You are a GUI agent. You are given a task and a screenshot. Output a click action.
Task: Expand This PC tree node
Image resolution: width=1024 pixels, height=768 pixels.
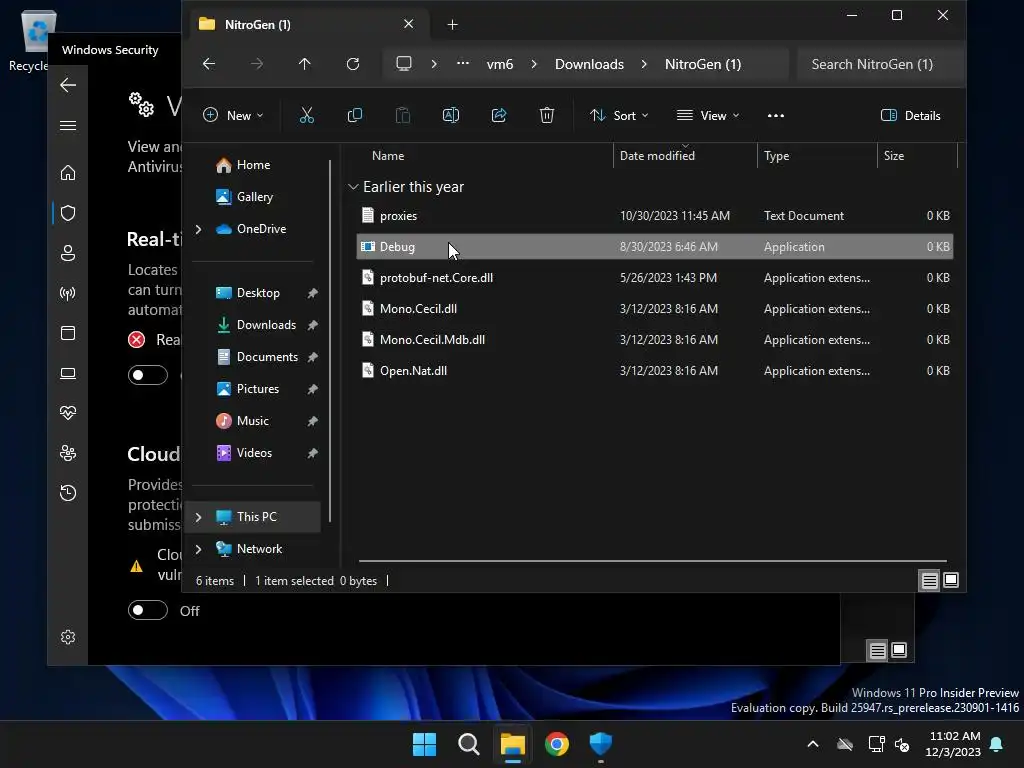199,517
